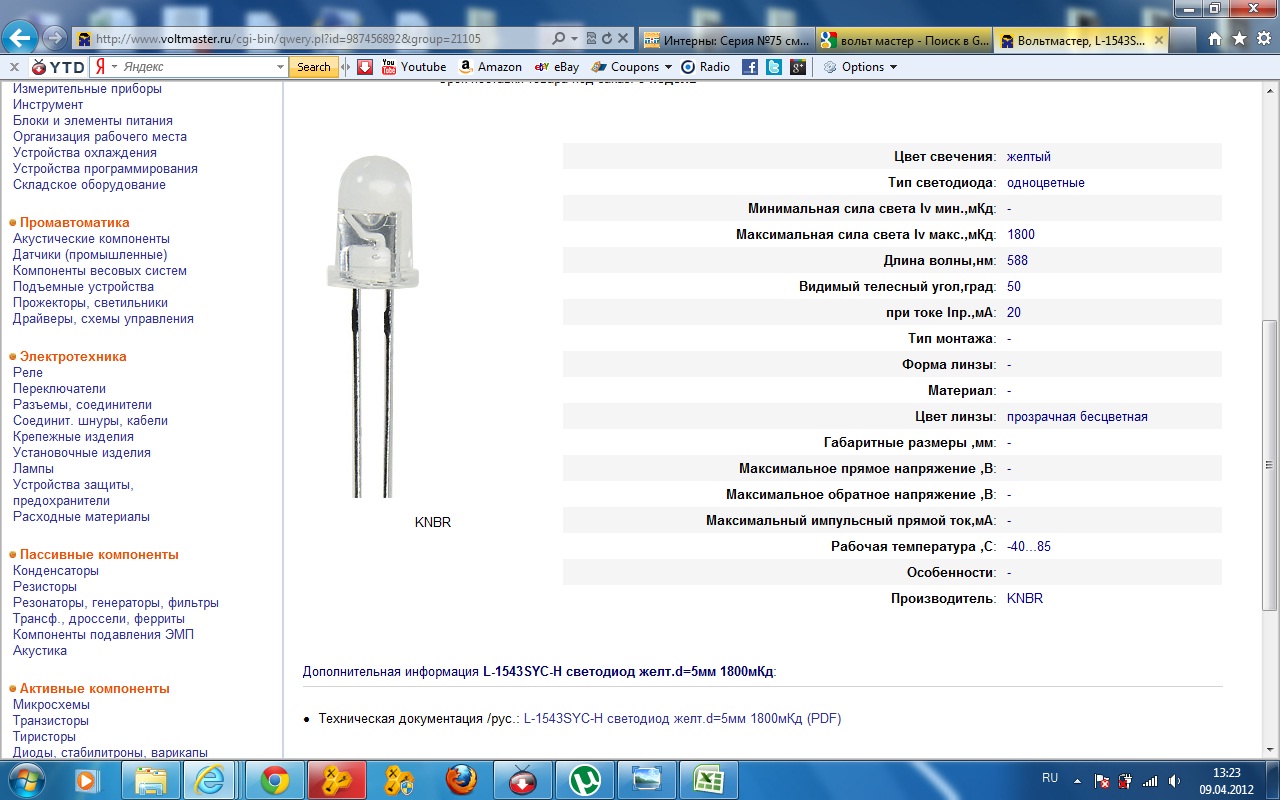Open the Промавтоматика section heading

(x=75, y=222)
